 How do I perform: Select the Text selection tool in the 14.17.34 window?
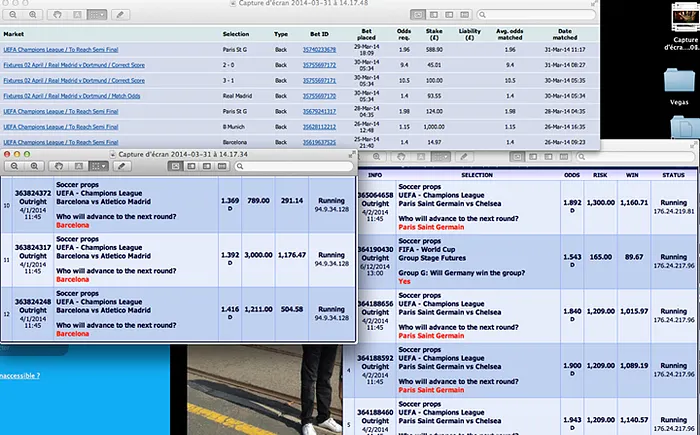click(79, 166)
